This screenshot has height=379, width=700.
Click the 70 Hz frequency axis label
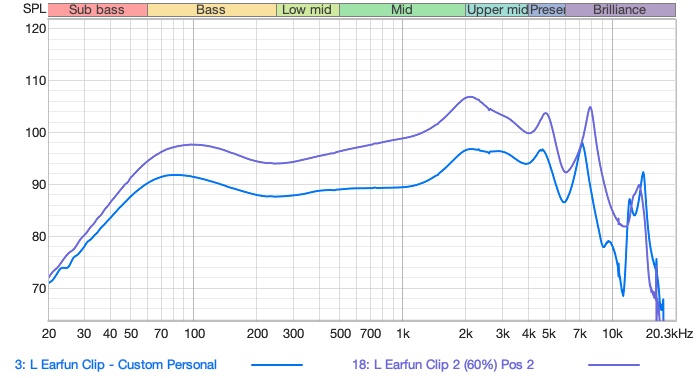point(161,333)
